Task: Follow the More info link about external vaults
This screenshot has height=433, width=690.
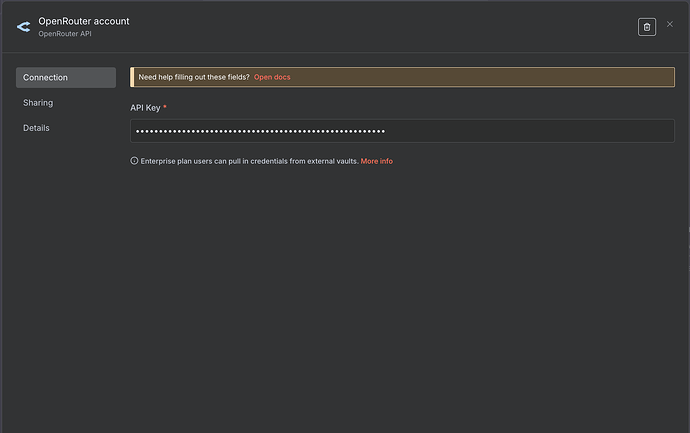Action: tap(377, 161)
